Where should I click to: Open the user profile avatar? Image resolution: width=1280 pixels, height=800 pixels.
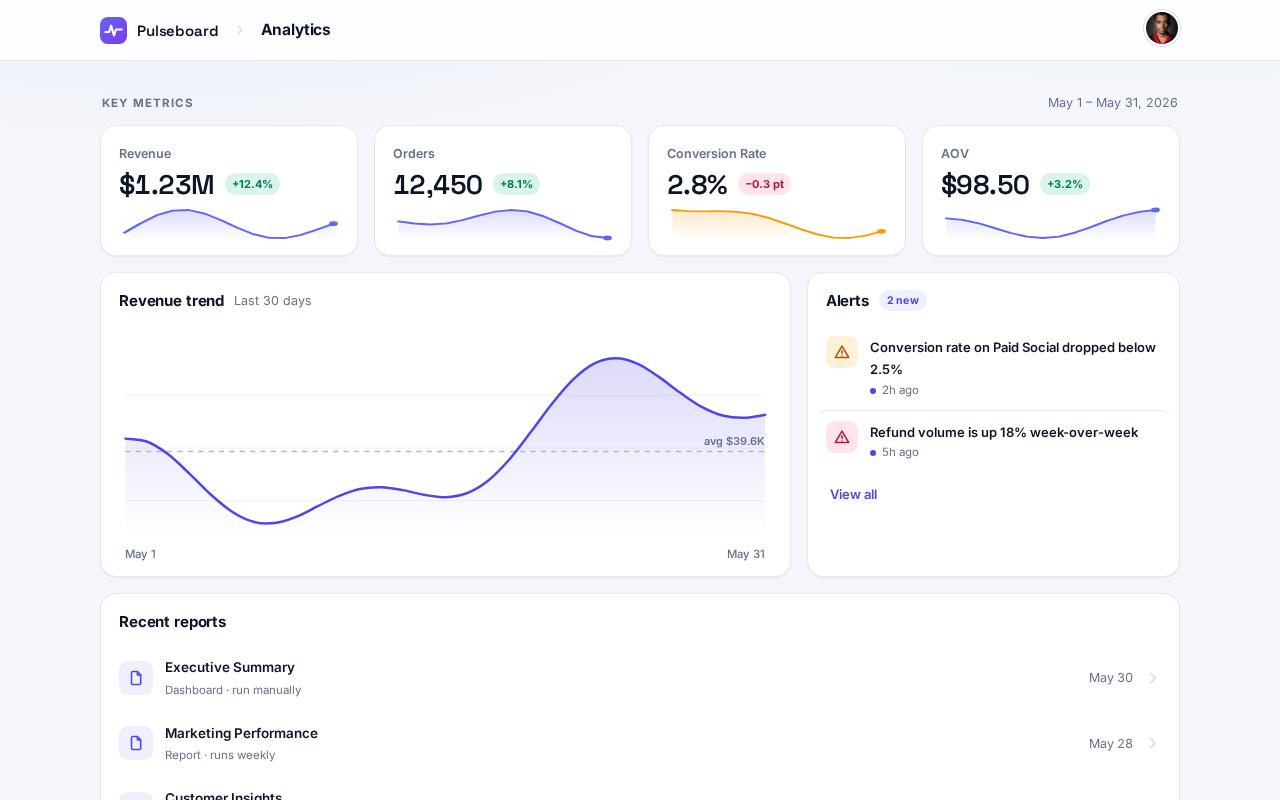1162,28
